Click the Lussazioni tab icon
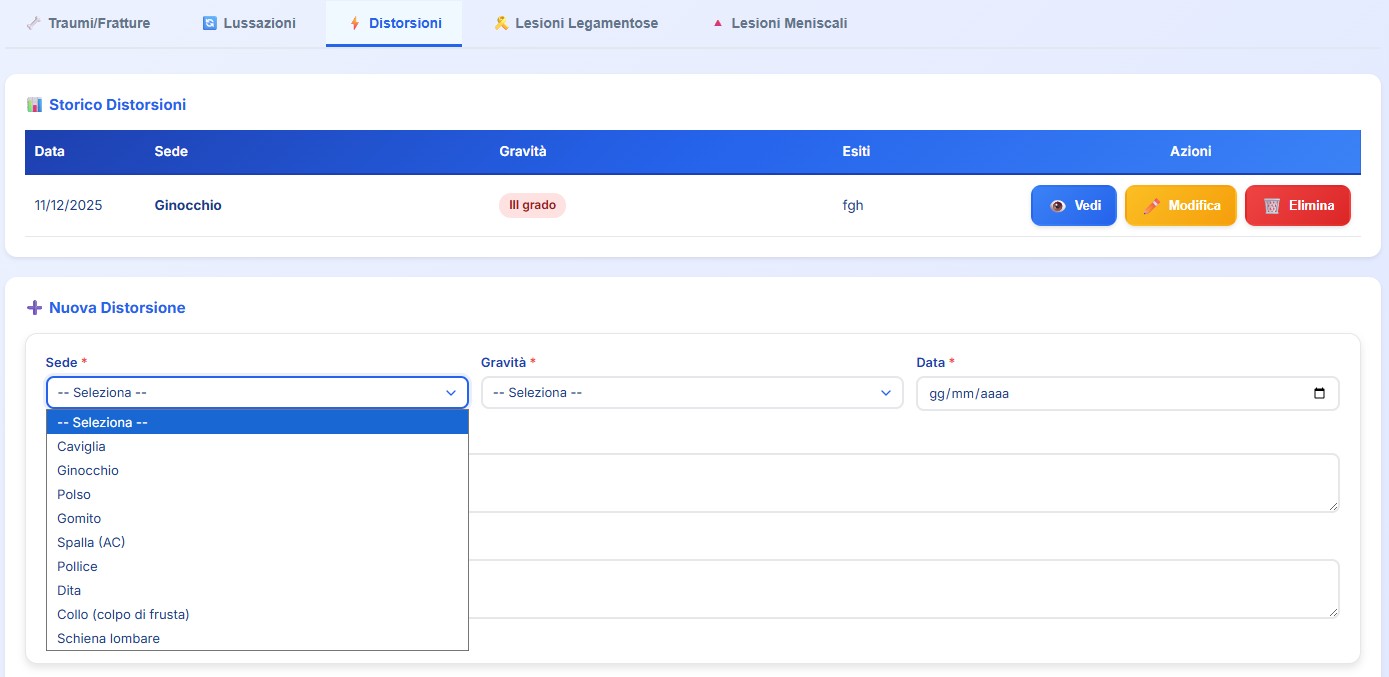The width and height of the screenshot is (1389, 677). coord(210,23)
